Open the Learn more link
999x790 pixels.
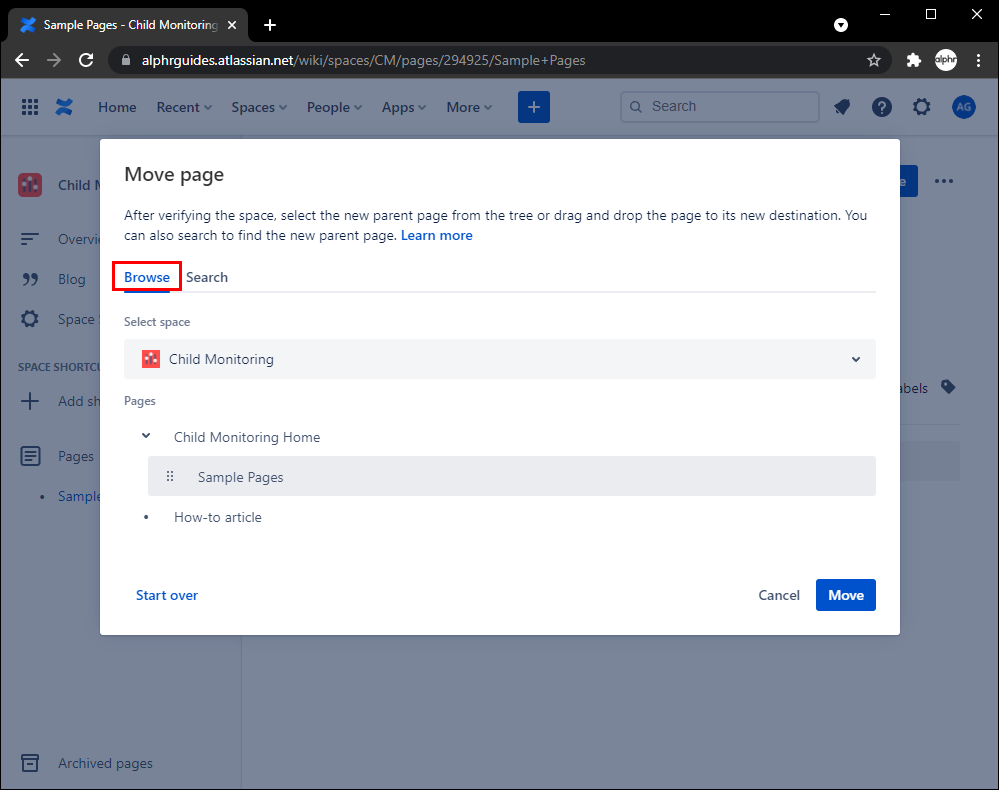pyautogui.click(x=437, y=235)
